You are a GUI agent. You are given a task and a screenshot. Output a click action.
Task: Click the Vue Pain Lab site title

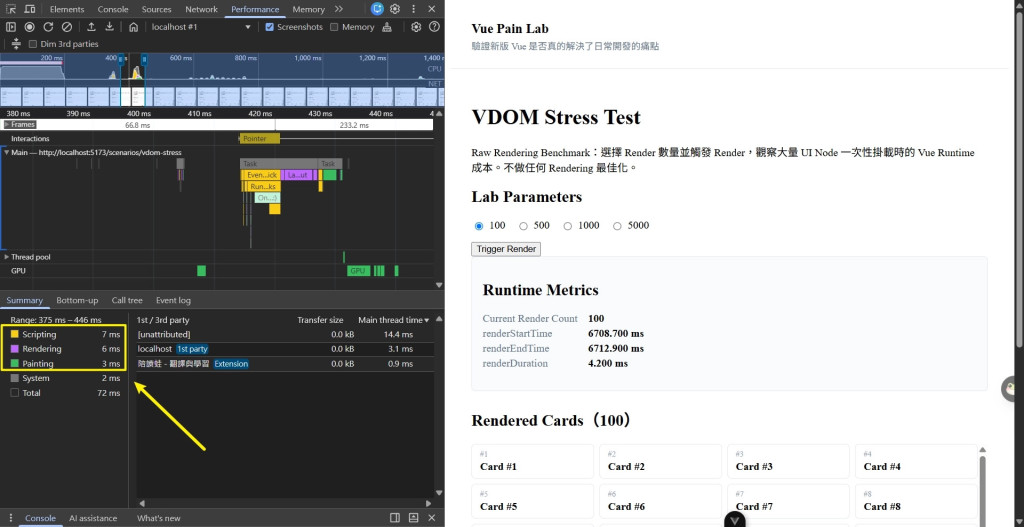tap(510, 29)
